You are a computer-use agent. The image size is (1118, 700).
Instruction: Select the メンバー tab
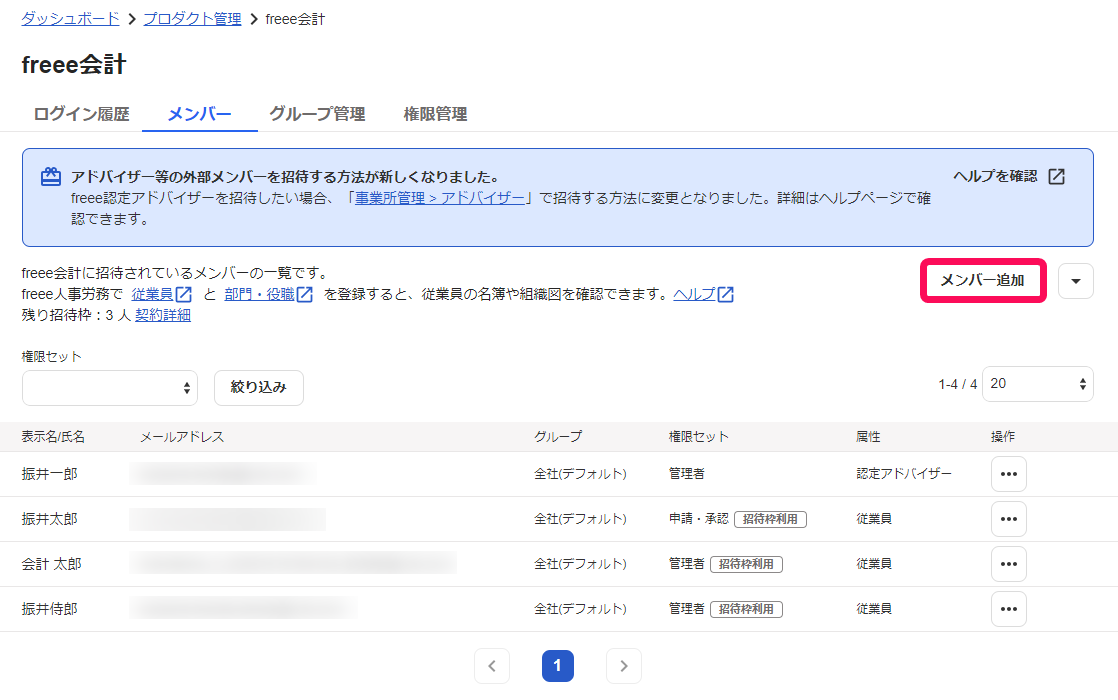point(200,114)
